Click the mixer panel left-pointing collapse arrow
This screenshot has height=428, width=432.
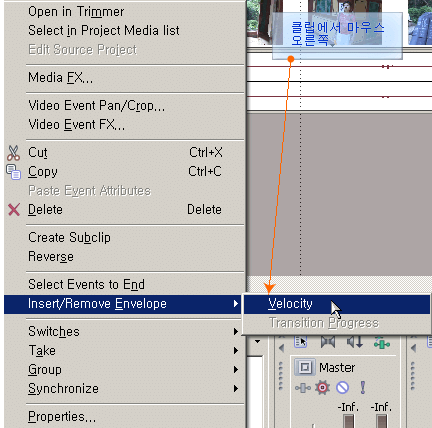[x=281, y=348]
